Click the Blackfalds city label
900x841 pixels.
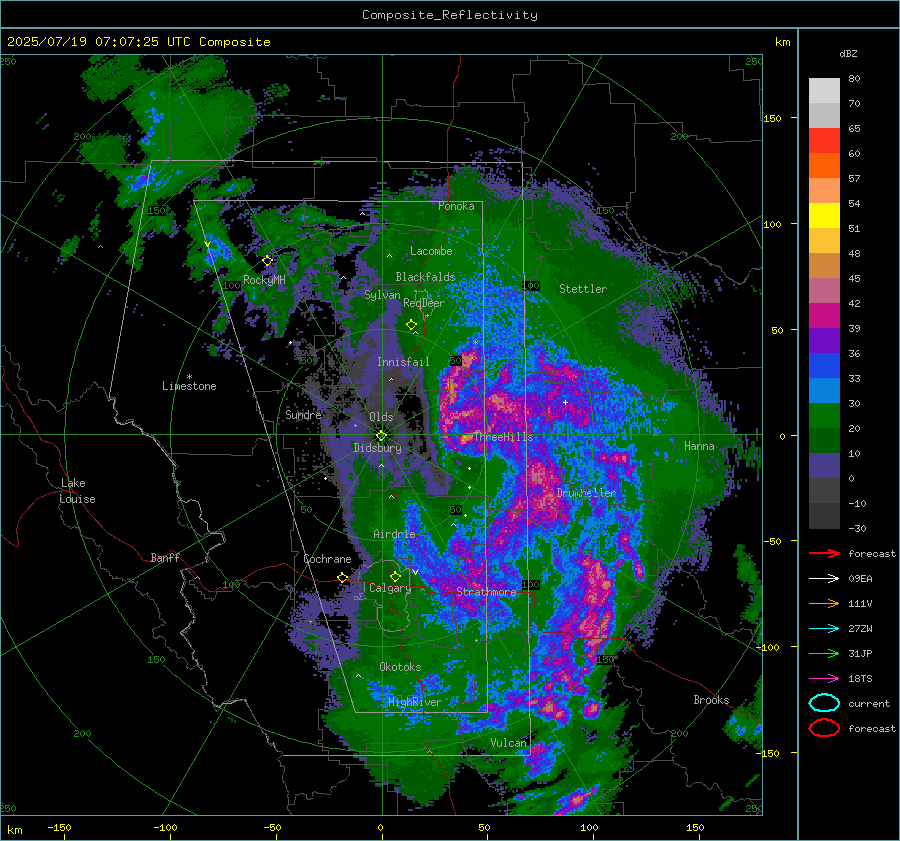coord(425,277)
